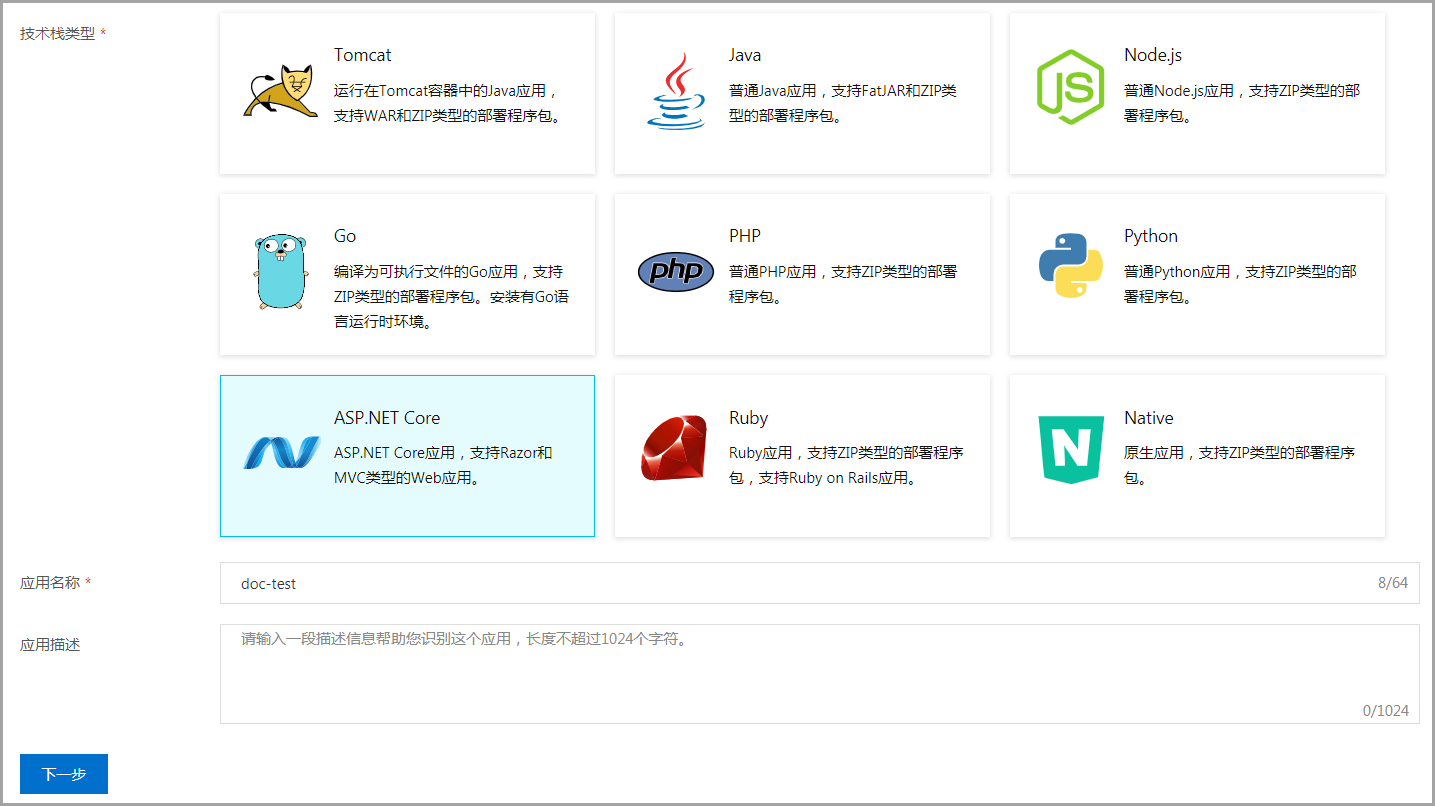Click the Tomcat cat logo icon
This screenshot has width=1435, height=806.
(280, 93)
